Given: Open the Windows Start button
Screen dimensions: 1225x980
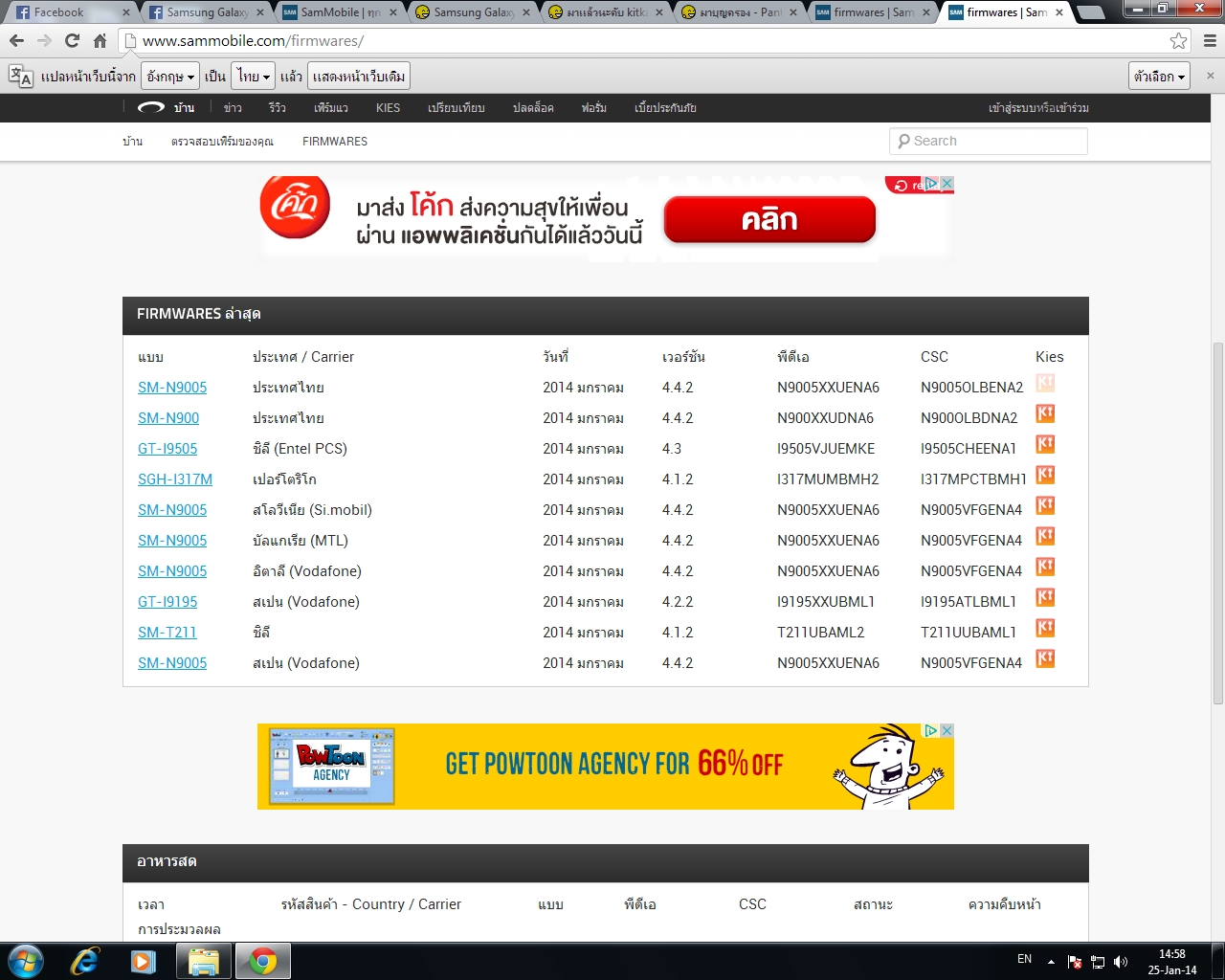Looking at the screenshot, I should coord(25,961).
